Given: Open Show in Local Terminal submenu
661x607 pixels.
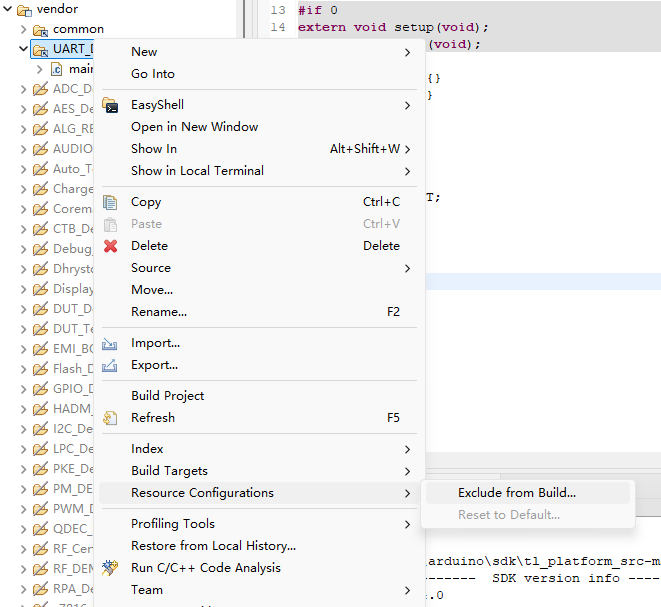Looking at the screenshot, I should [x=259, y=171].
